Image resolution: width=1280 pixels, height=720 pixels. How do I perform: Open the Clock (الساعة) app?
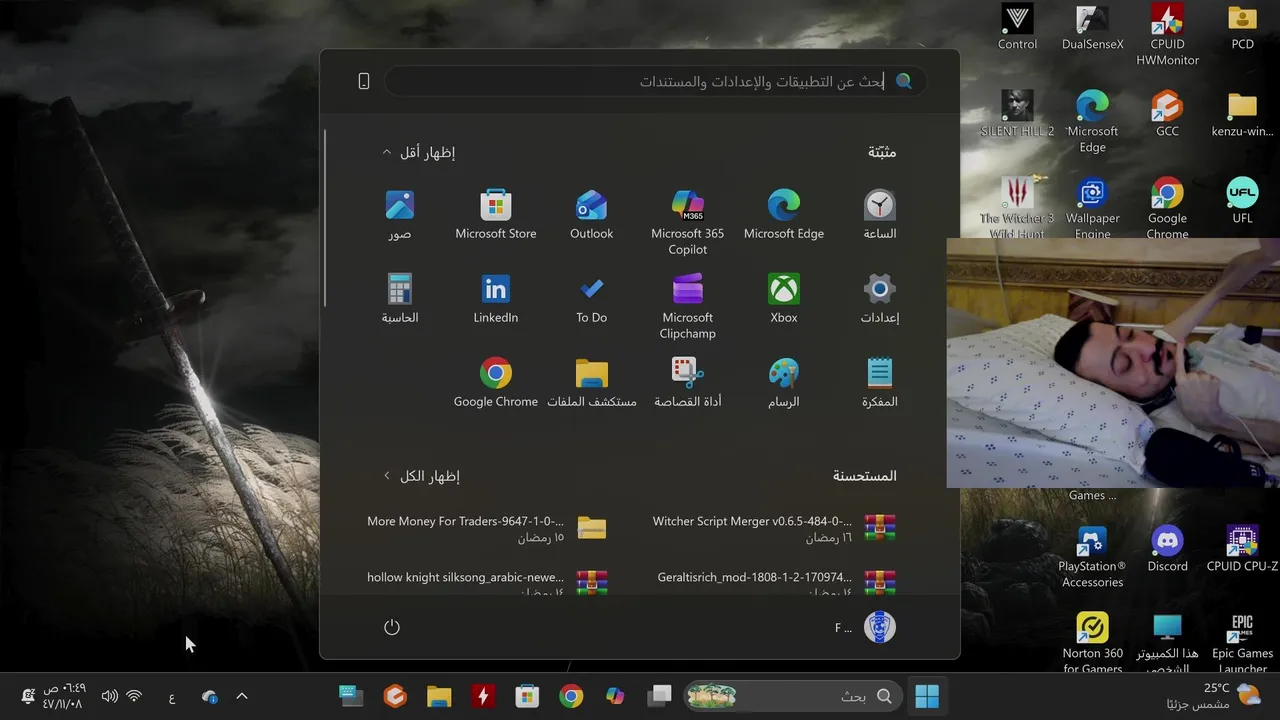coord(880,215)
